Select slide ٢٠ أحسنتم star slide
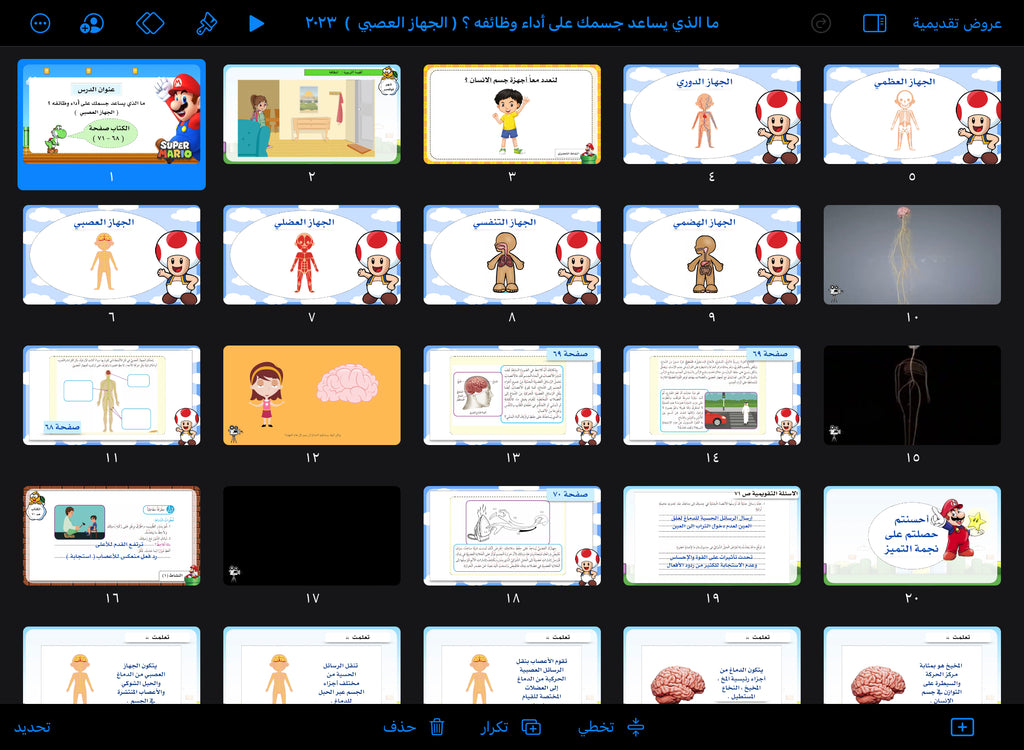Screen dimensions: 1024x750 (x=912, y=536)
